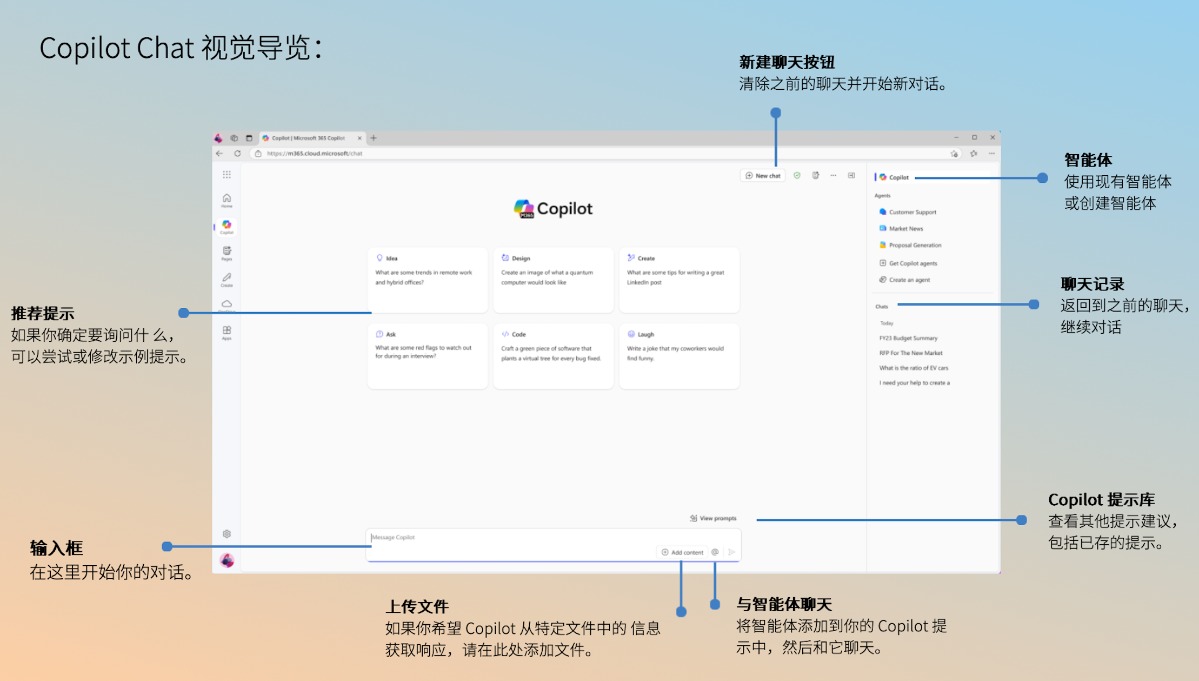Open the Home icon in left sidebar
This screenshot has width=1199, height=681.
click(227, 200)
